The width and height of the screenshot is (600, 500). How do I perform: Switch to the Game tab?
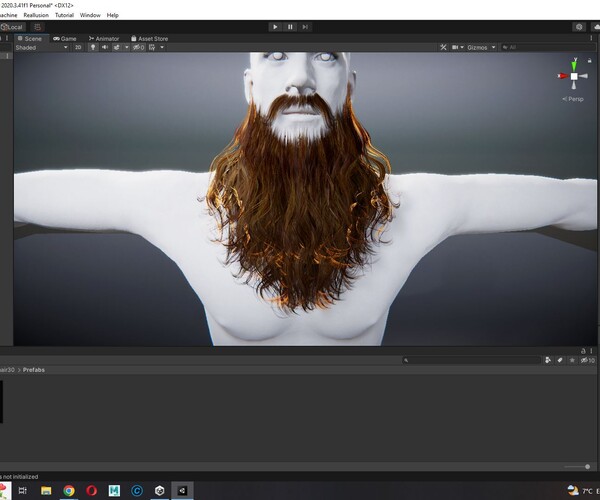pyautogui.click(x=65, y=39)
